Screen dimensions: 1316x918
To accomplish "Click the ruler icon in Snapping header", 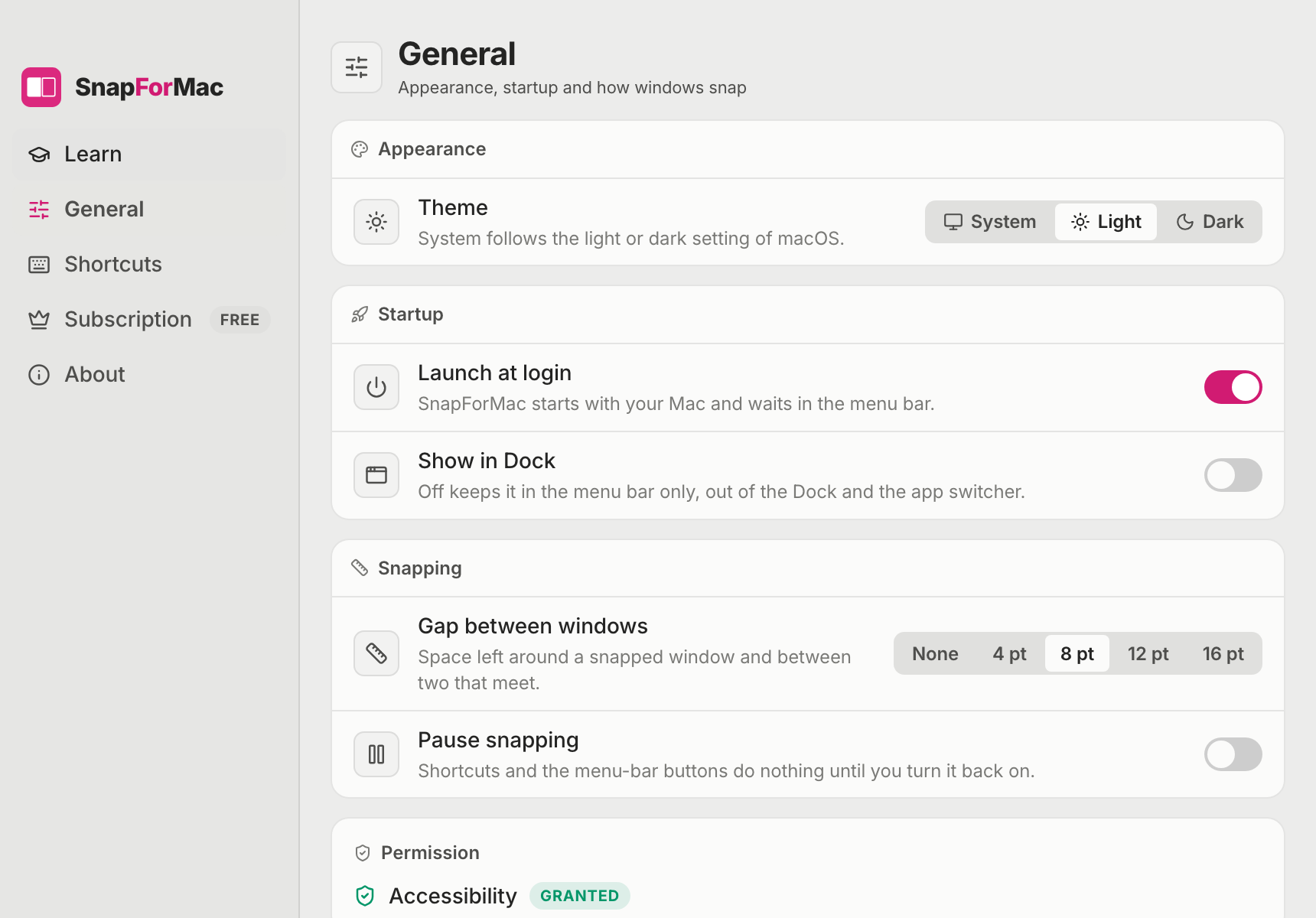I will pyautogui.click(x=360, y=568).
